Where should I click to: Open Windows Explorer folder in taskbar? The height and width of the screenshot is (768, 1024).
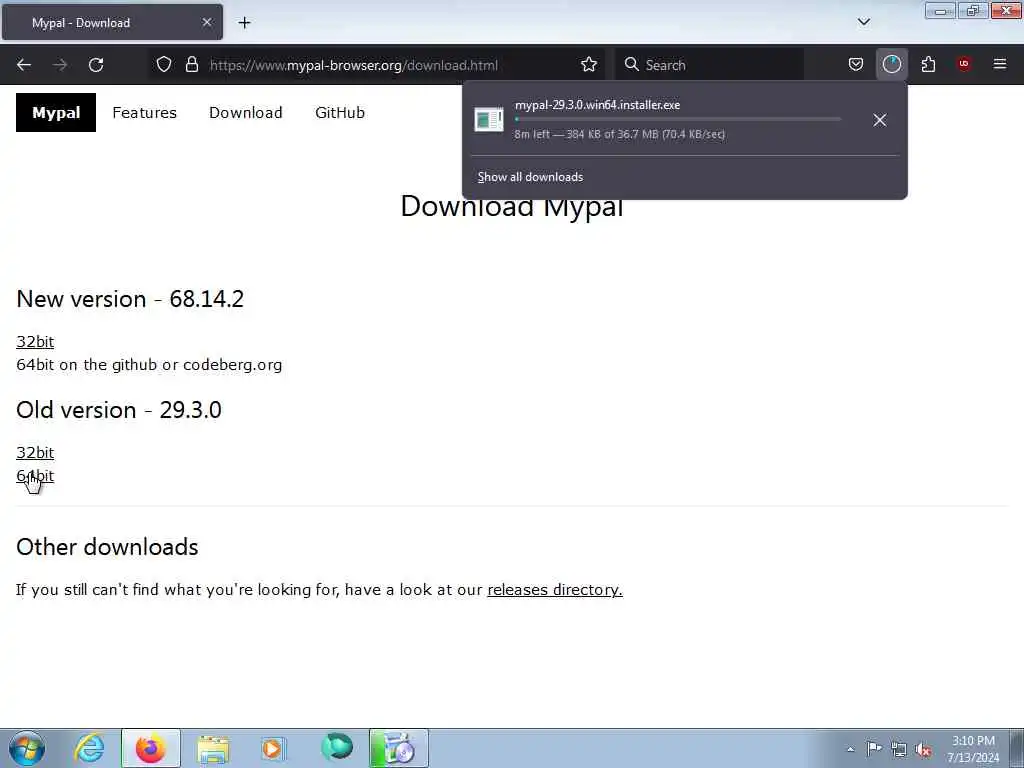point(213,748)
